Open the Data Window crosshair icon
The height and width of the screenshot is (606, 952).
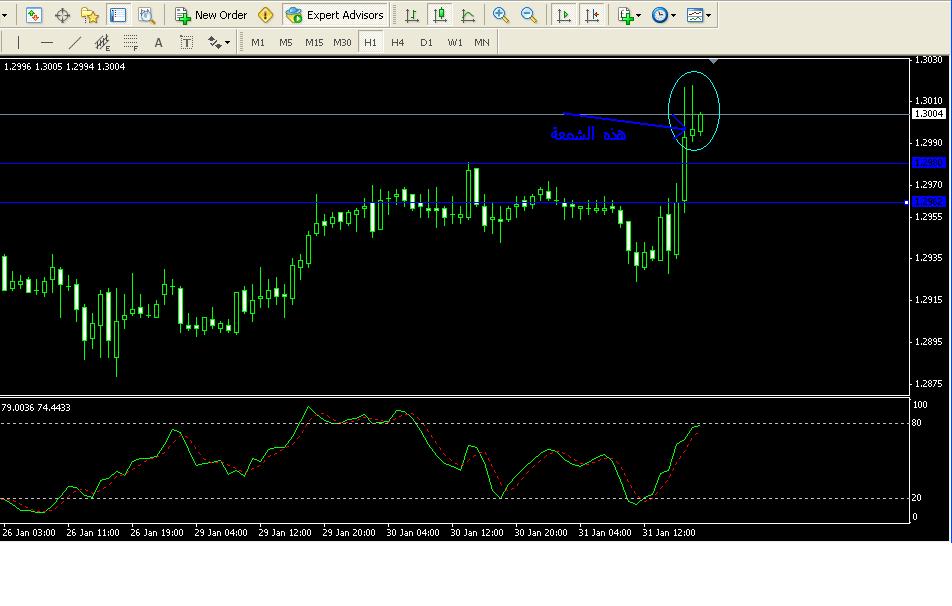[62, 15]
